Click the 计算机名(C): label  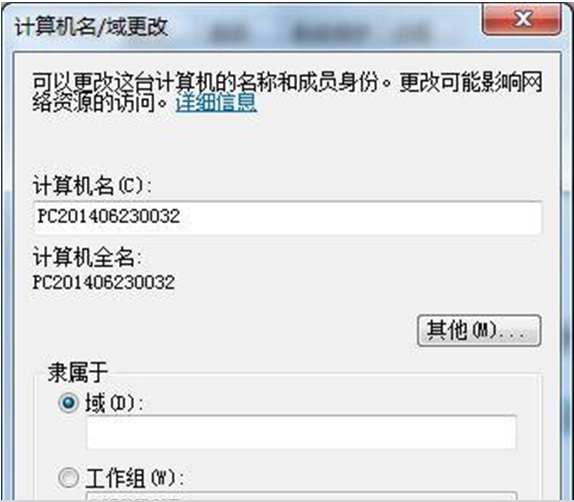[92, 186]
